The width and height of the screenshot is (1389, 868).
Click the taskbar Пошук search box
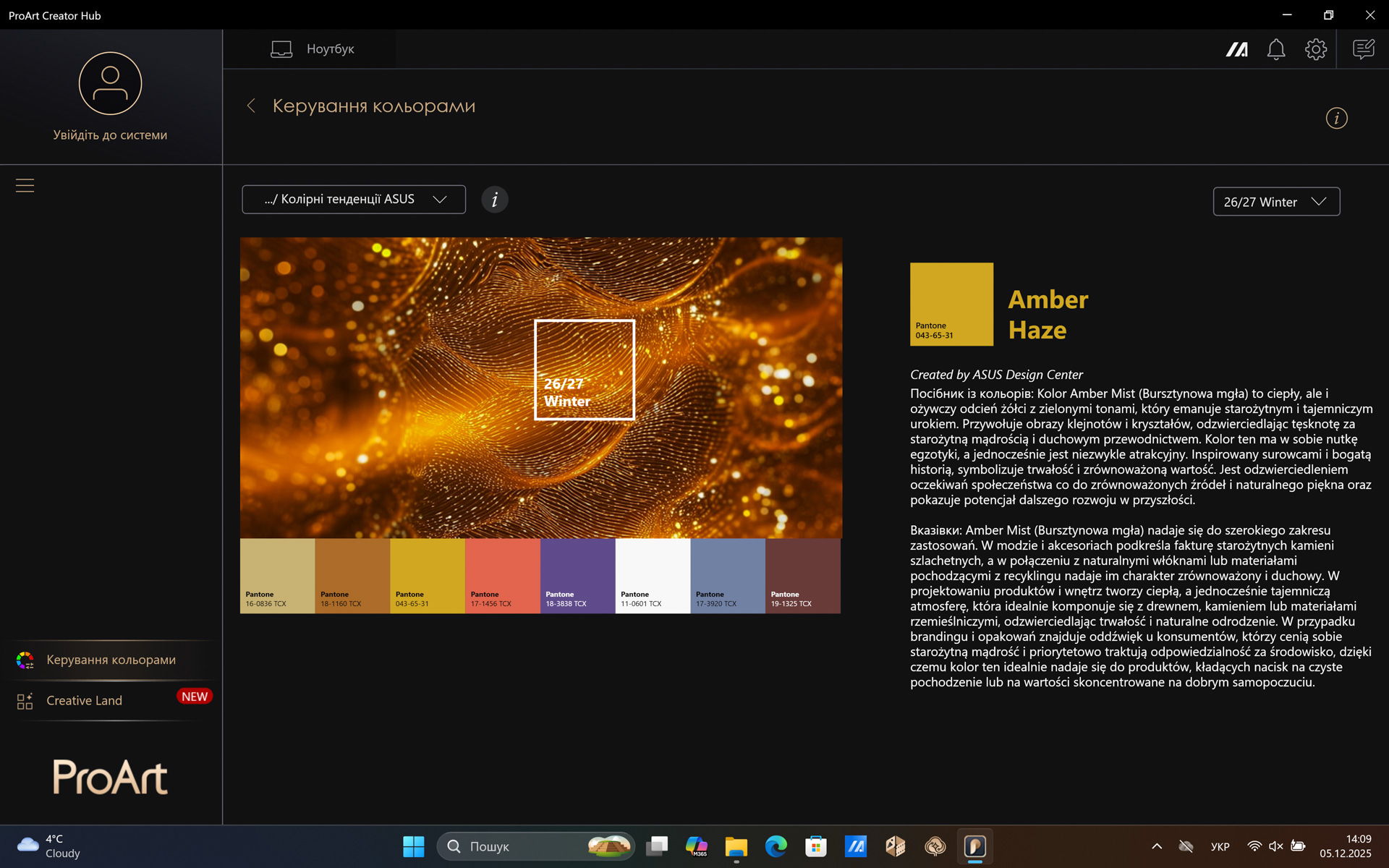[535, 846]
